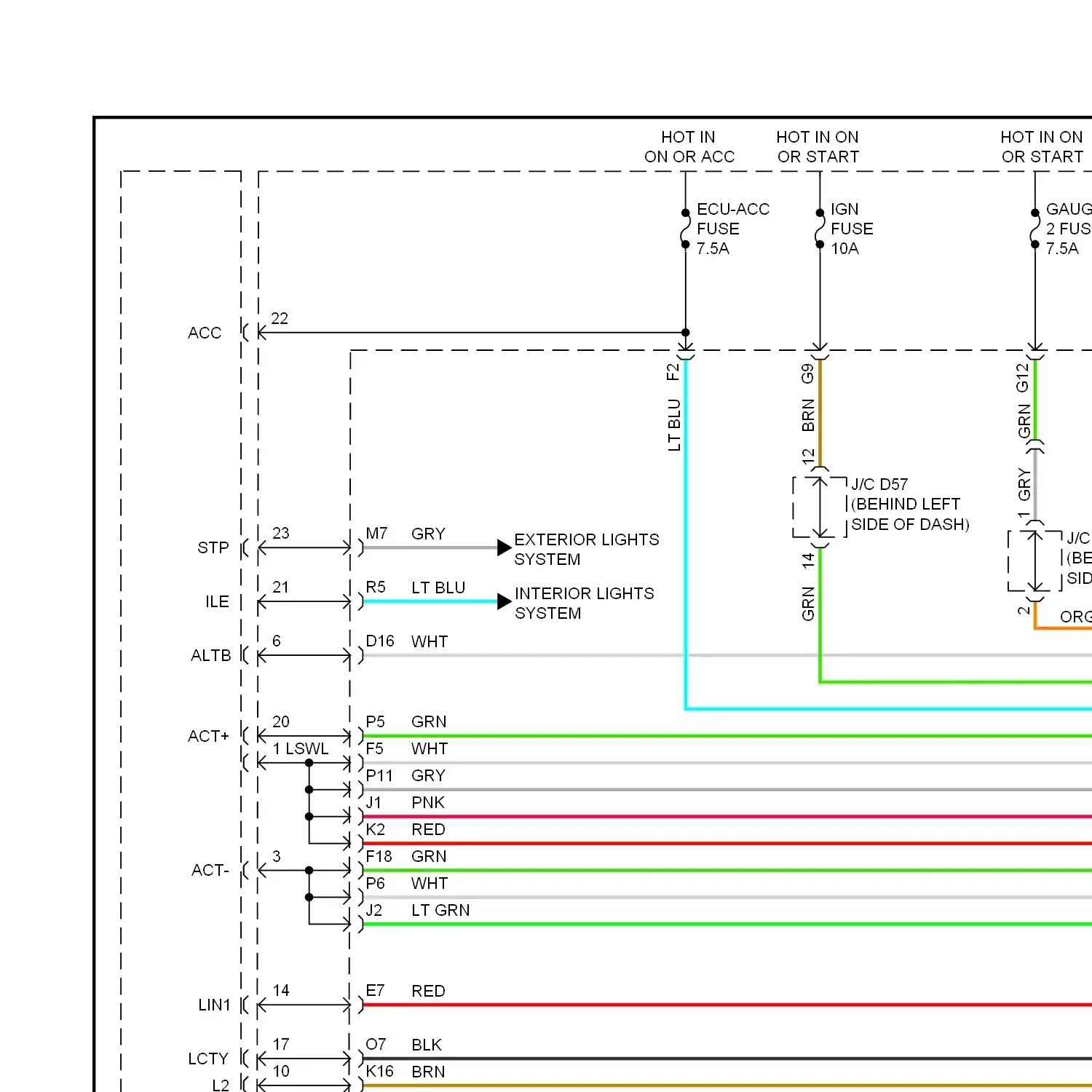Click the D16 connector label
1092x1092 pixels.
click(380, 641)
